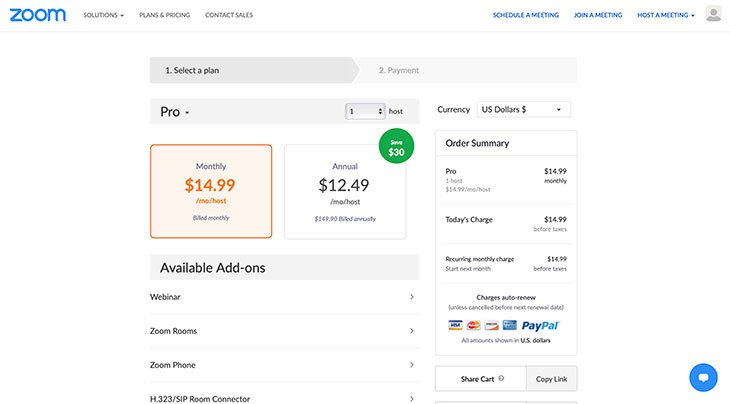
Task: Click the Share Cart help icon
Action: [x=501, y=379]
